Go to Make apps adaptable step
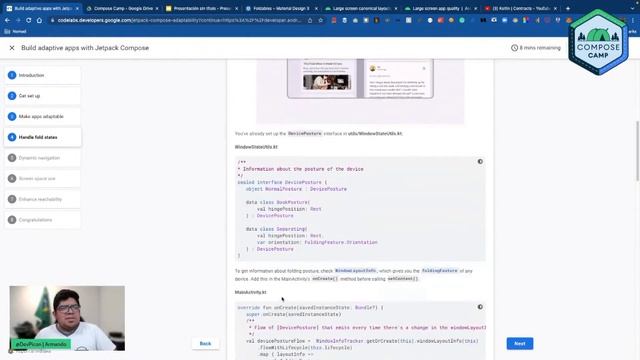Screen dimensions: 640x360 click(43, 117)
